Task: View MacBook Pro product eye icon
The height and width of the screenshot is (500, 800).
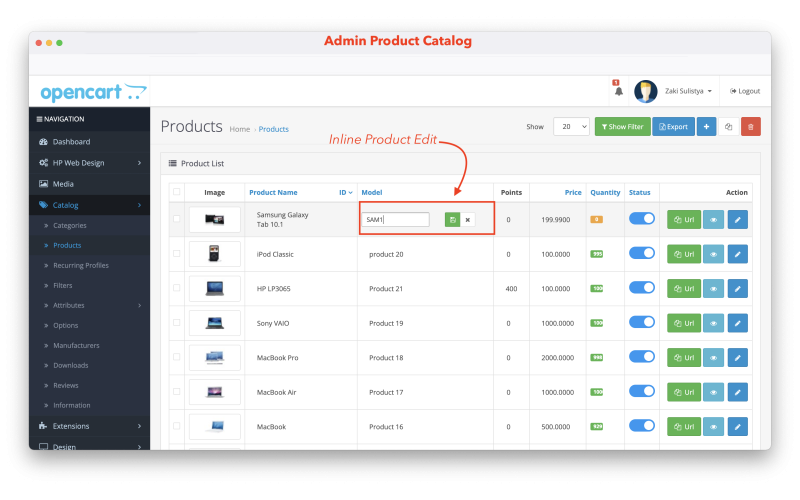Action: pyautogui.click(x=713, y=358)
